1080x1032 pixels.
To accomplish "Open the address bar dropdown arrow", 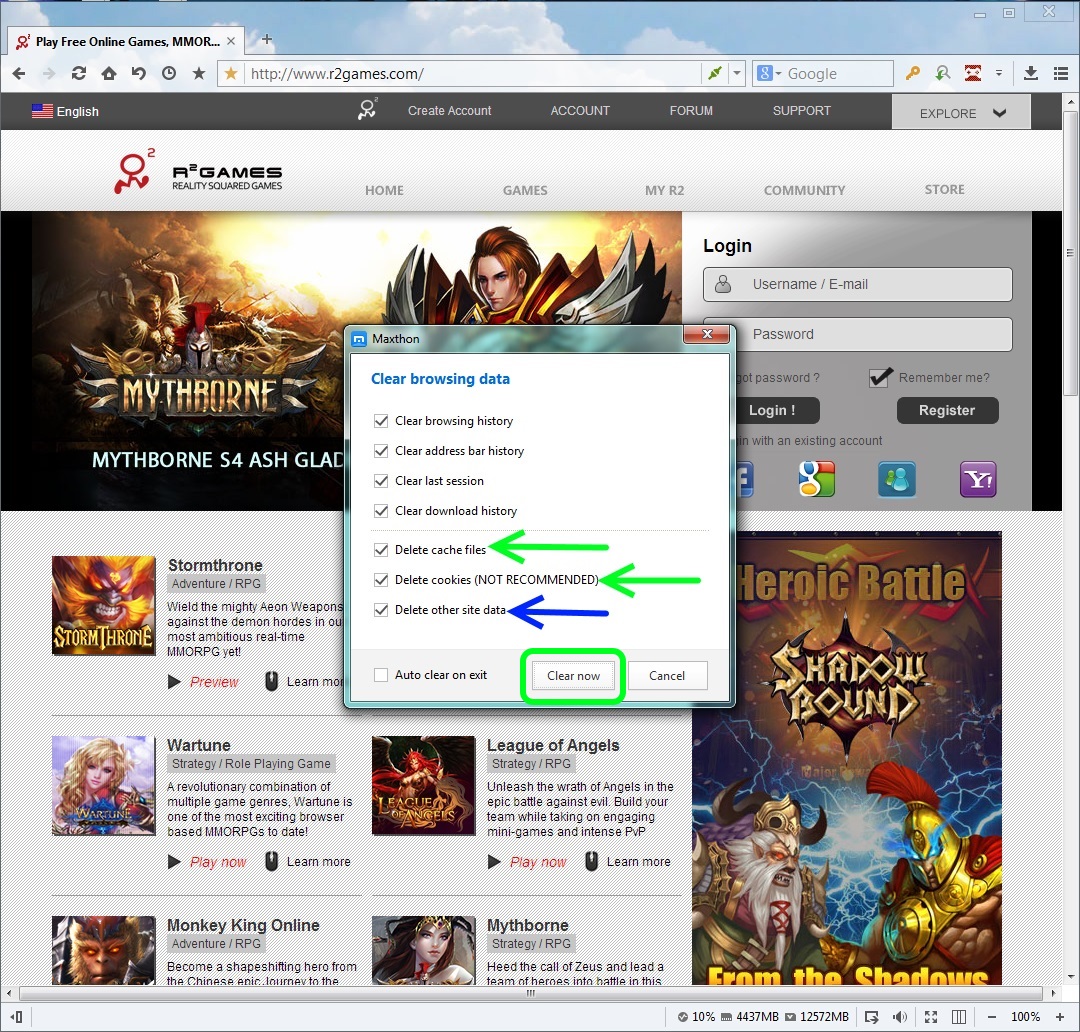I will [x=737, y=73].
